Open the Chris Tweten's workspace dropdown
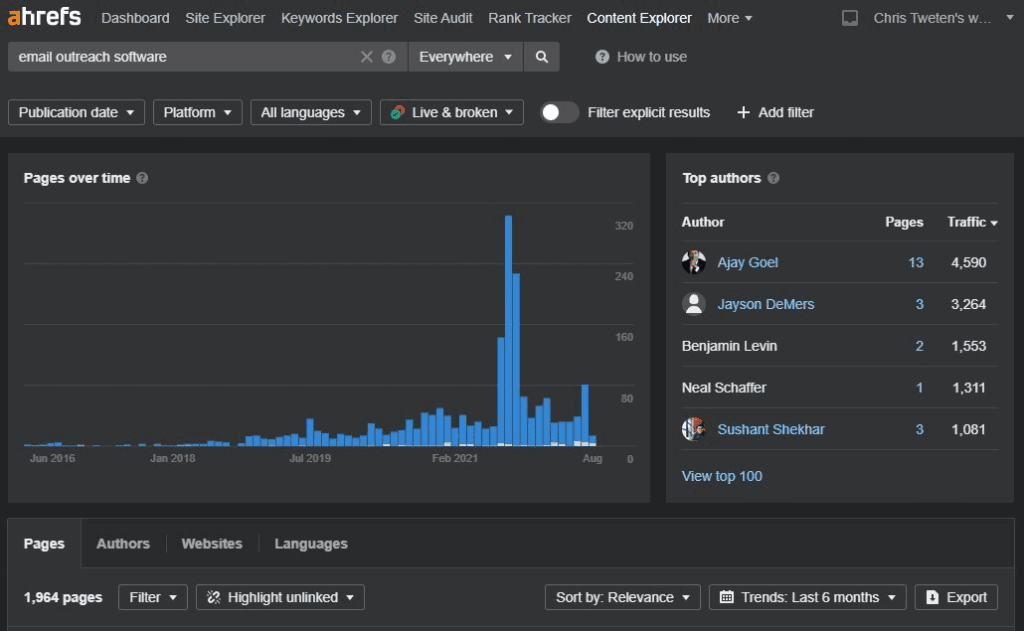Image resolution: width=1024 pixels, height=631 pixels. (943, 18)
